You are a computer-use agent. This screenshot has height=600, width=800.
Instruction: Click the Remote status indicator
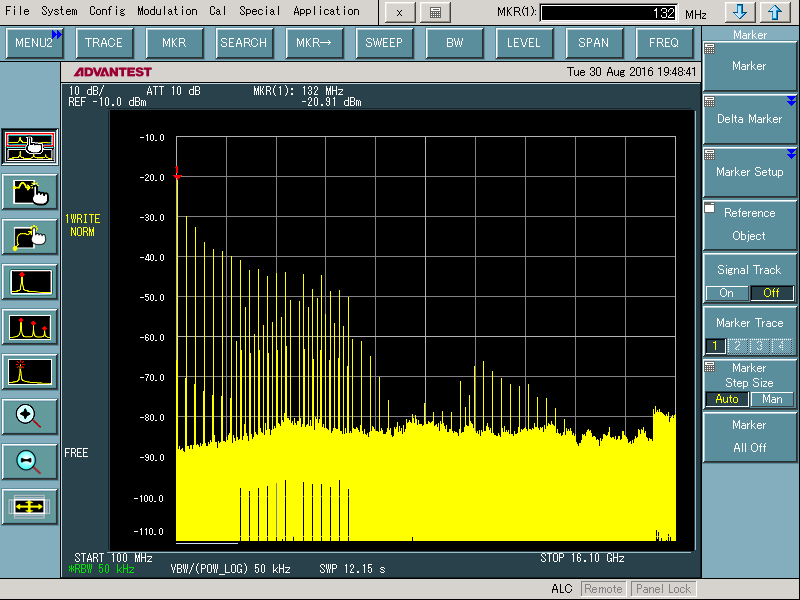[x=604, y=589]
